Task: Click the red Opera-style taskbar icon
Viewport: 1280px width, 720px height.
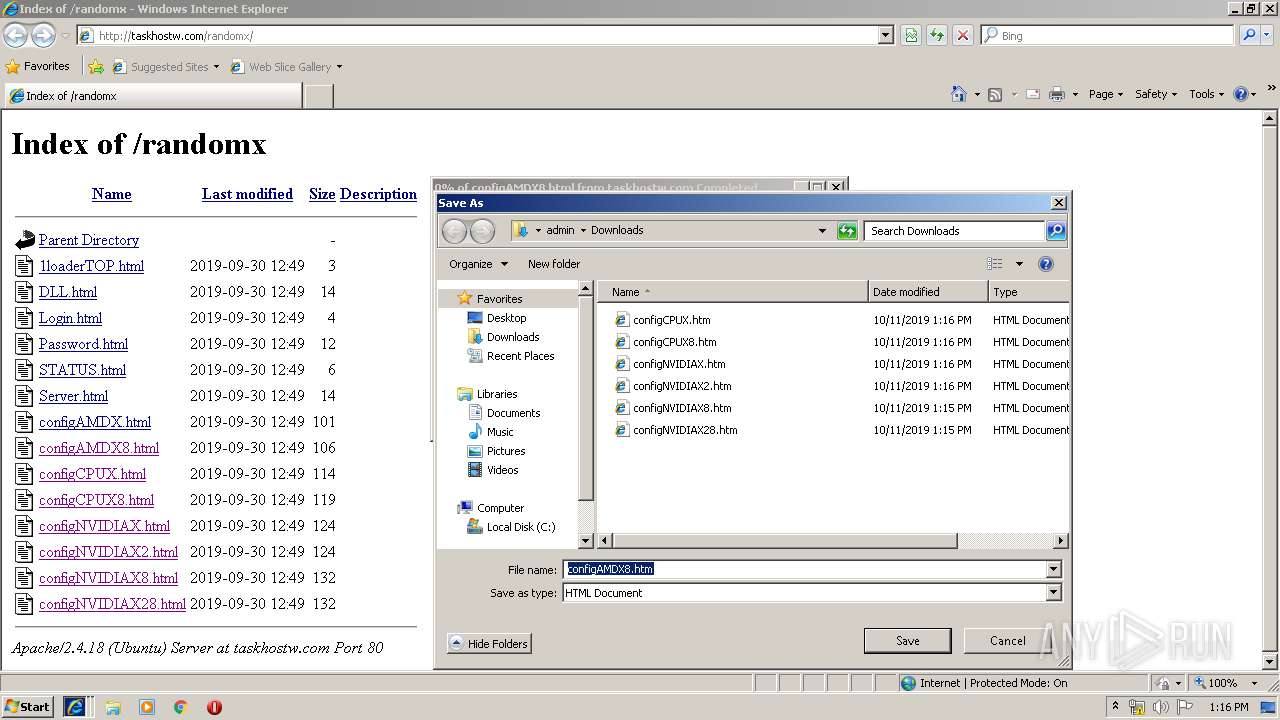Action: [214, 707]
